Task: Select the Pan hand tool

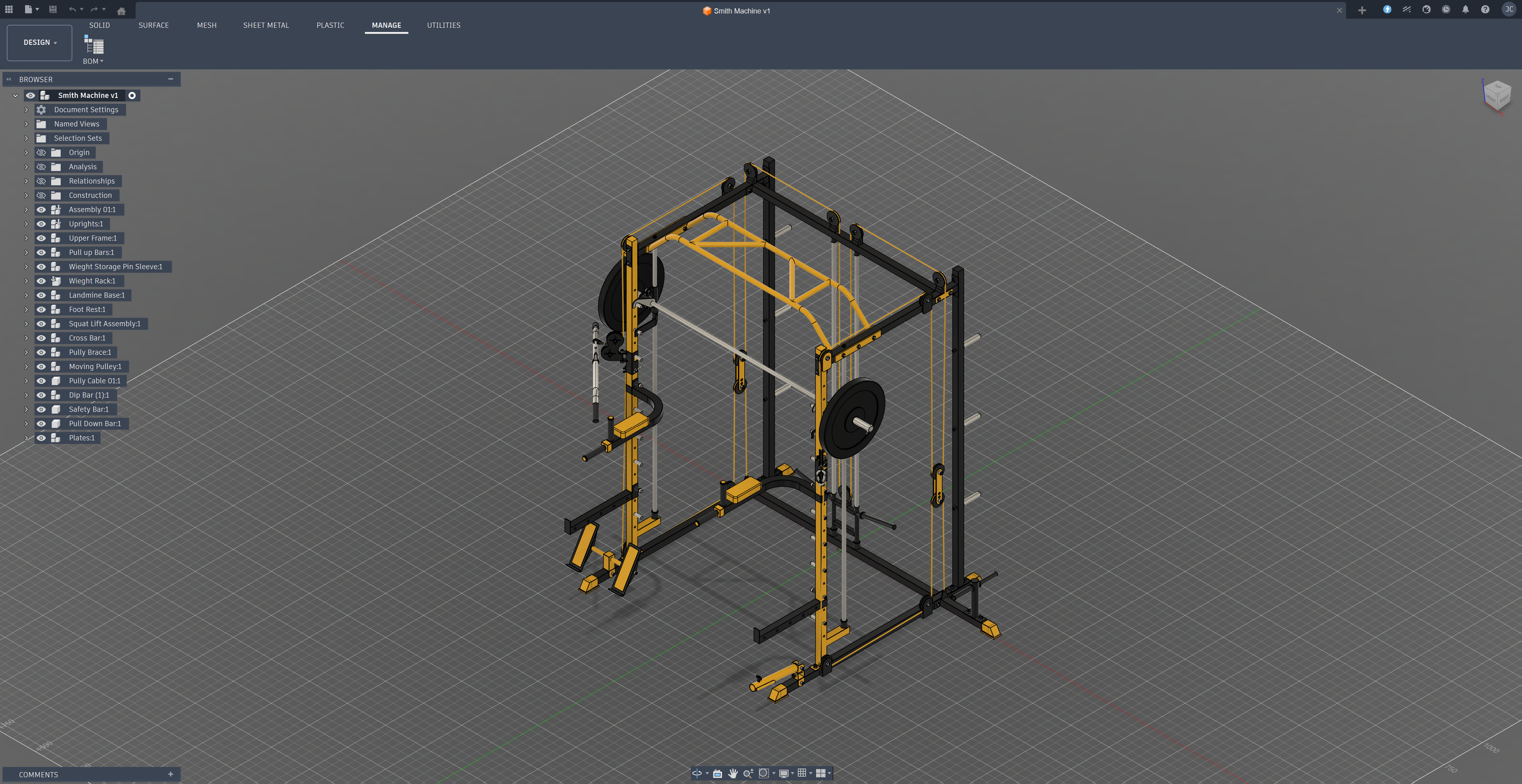Action: [x=732, y=773]
